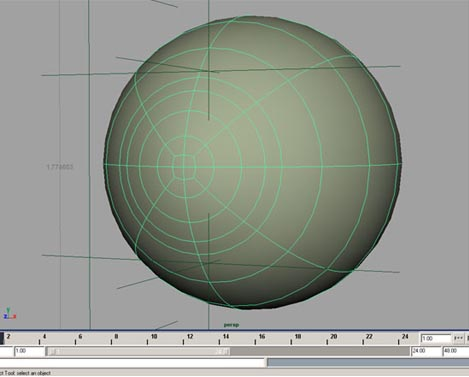Click the dark current-frame indicator on timeline
The image size is (469, 377).
2,338
